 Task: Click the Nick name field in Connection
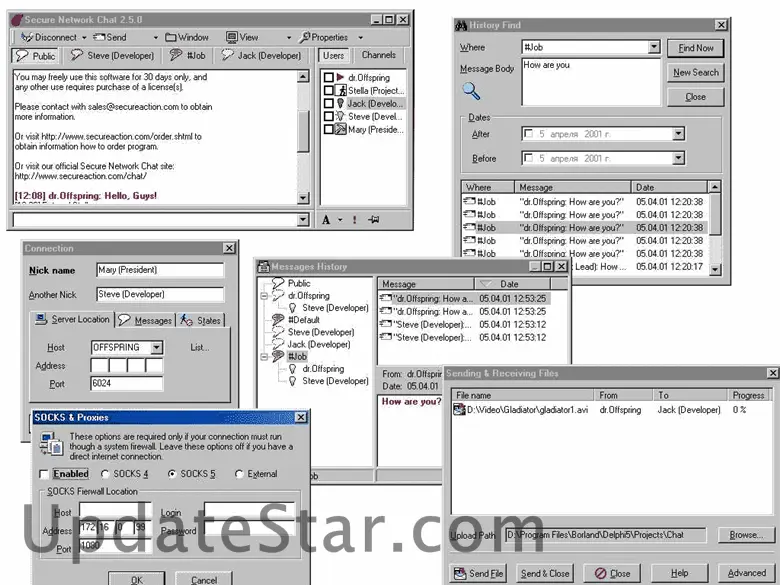click(160, 270)
